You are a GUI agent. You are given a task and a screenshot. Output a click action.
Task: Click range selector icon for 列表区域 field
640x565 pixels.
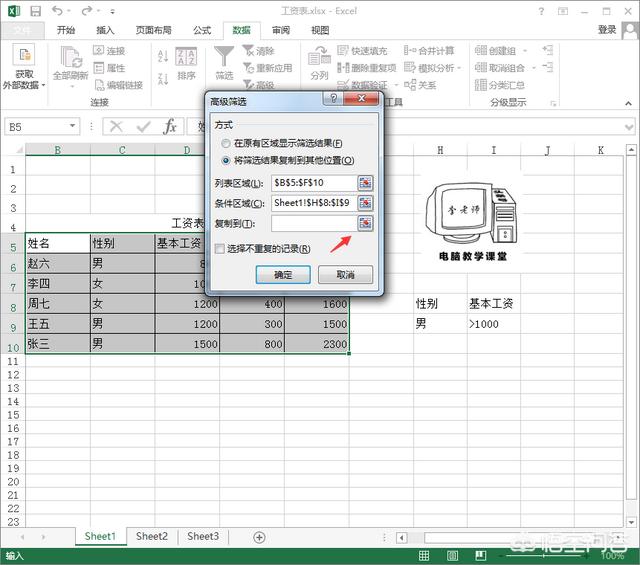(x=365, y=183)
